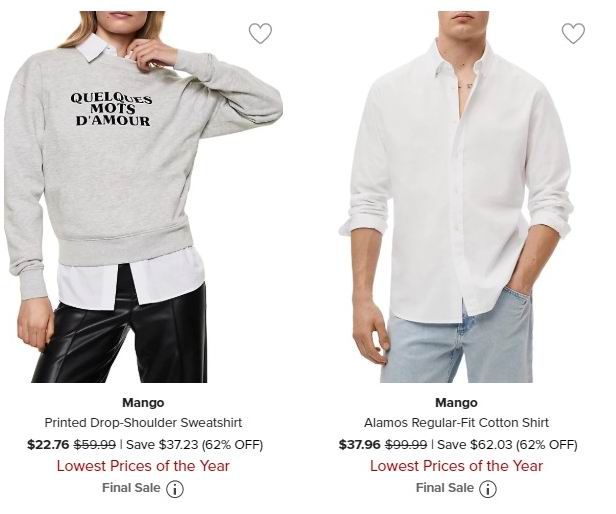The image size is (616, 514).
Task: Favorite the Printed Drop-Shoulder Sweatshirt with heart icon
Action: pos(260,33)
